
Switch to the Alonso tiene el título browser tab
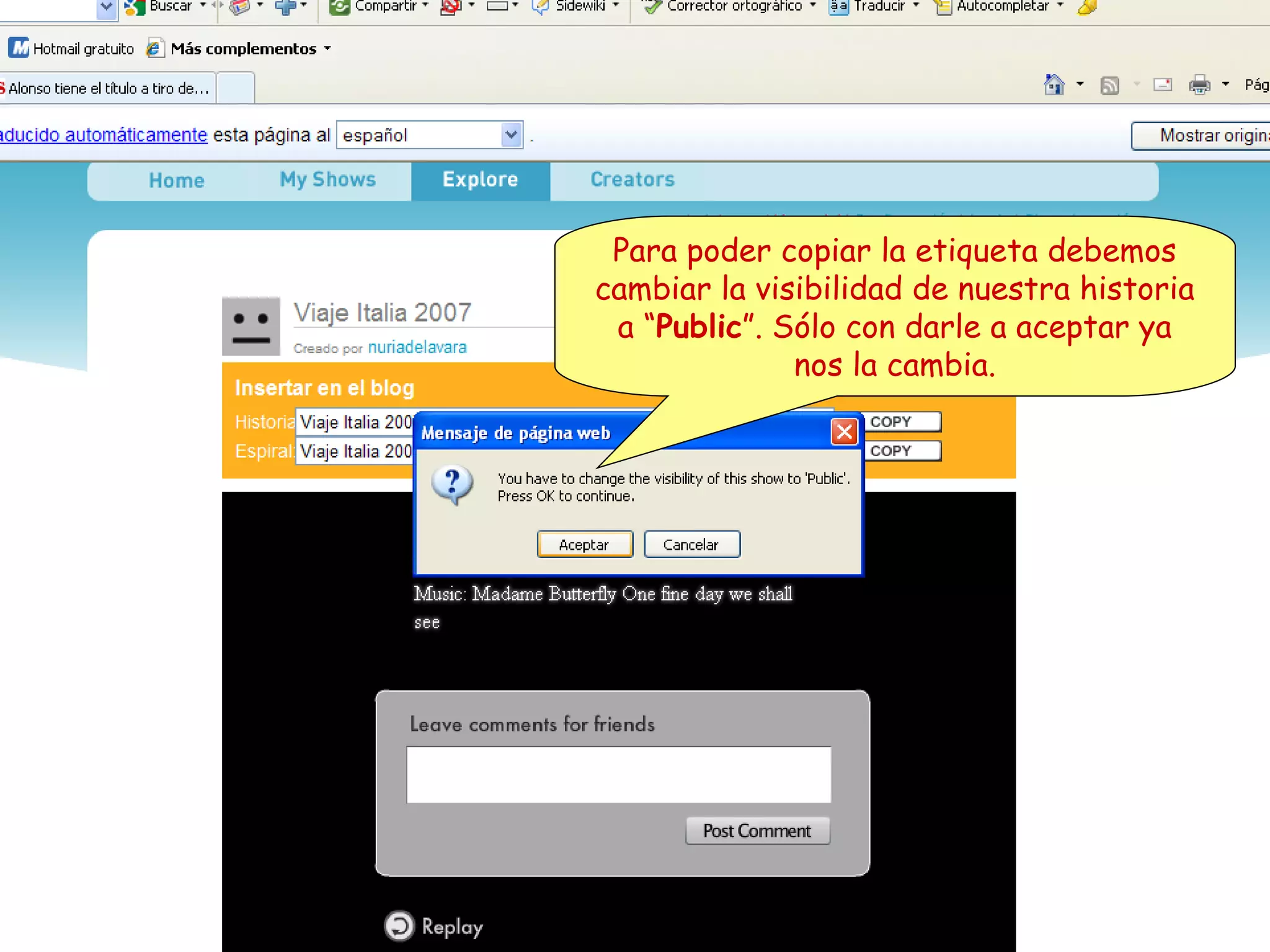pos(108,88)
